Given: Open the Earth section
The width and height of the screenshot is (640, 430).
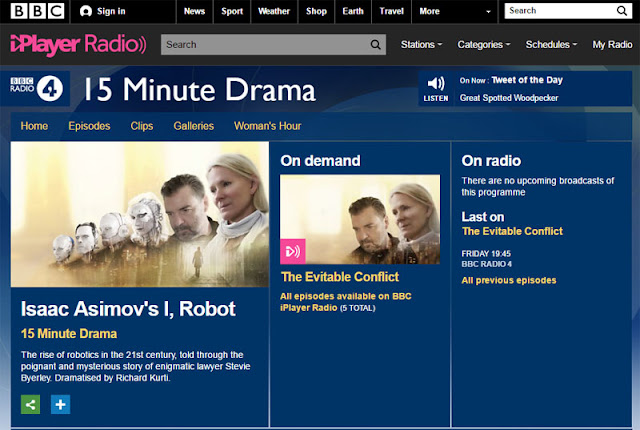Looking at the screenshot, I should (x=353, y=11).
